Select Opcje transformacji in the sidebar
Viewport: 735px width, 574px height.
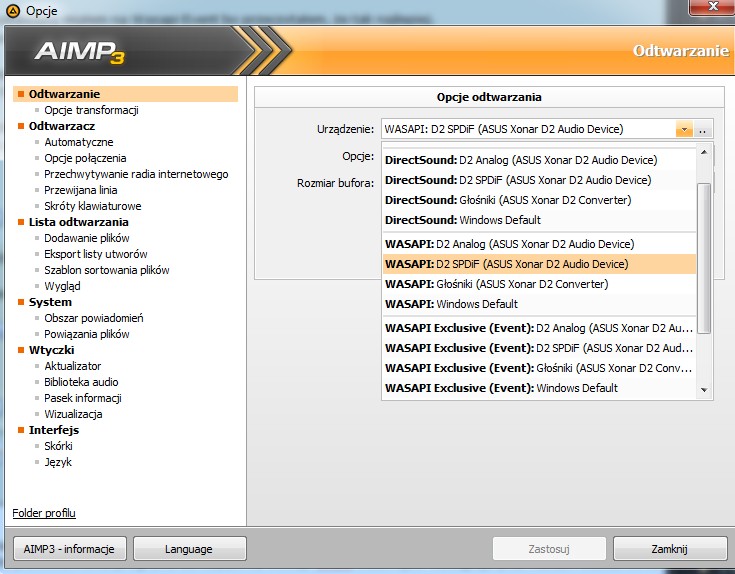(91, 110)
